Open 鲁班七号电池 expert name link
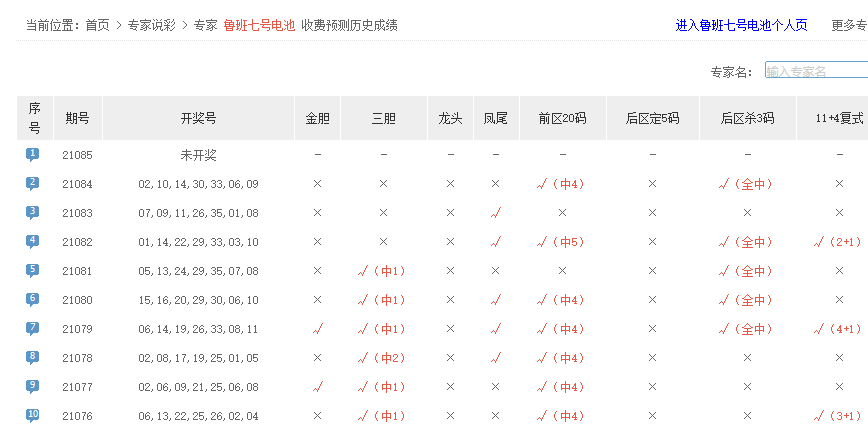 (x=259, y=25)
